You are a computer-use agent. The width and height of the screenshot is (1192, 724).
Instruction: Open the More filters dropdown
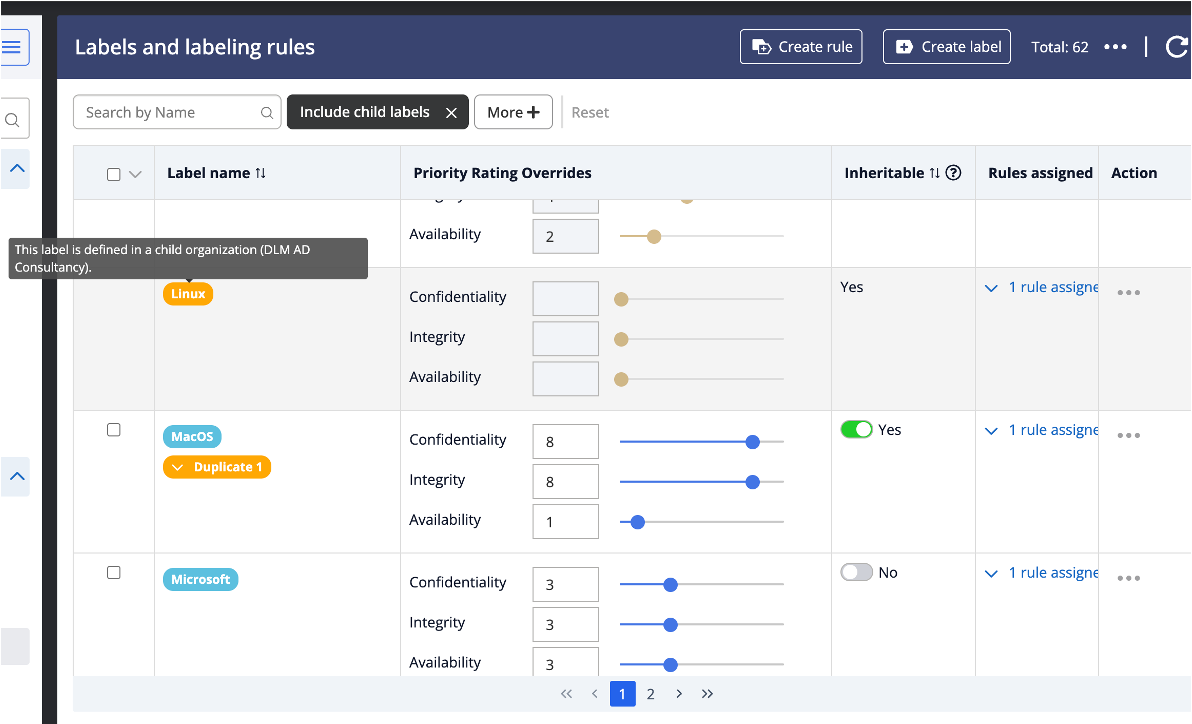tap(513, 113)
